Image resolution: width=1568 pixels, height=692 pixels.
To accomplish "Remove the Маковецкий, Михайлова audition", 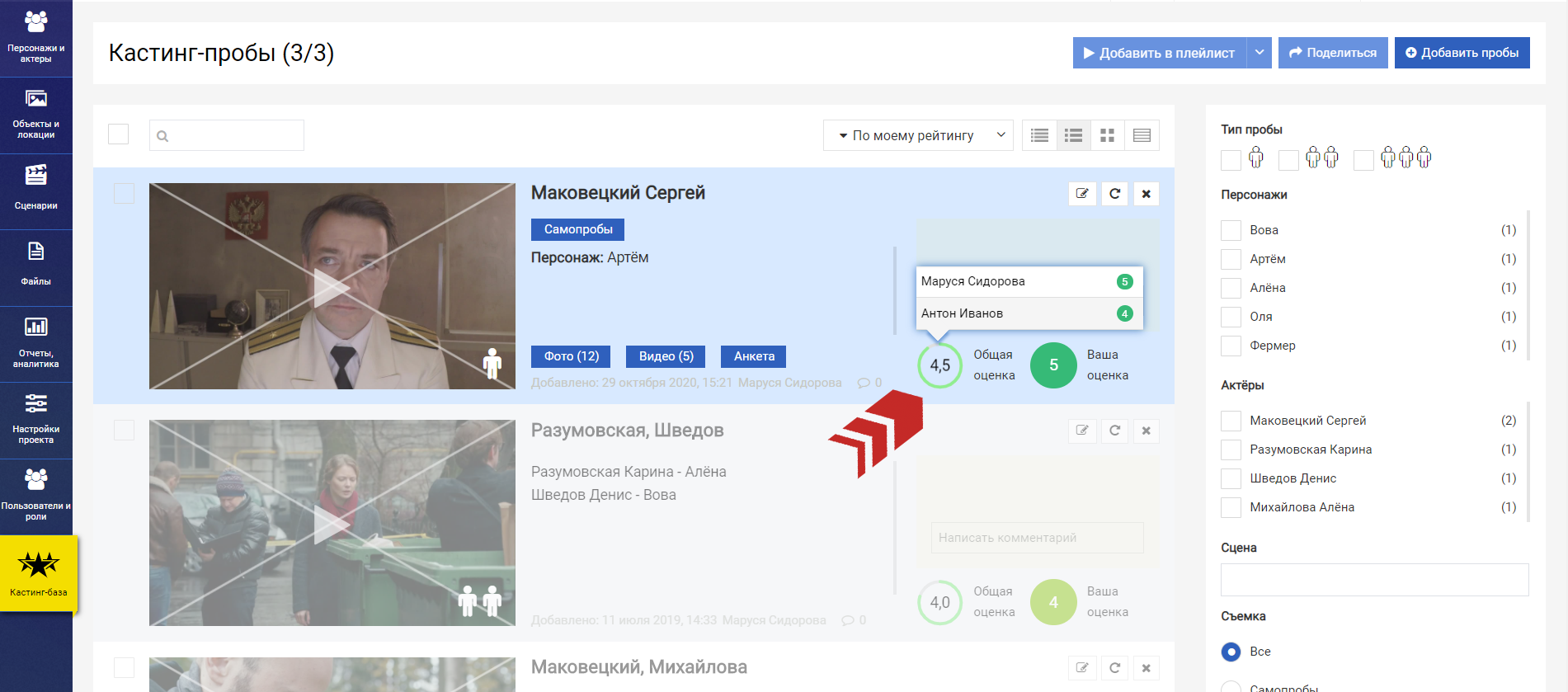I will coord(1147,668).
